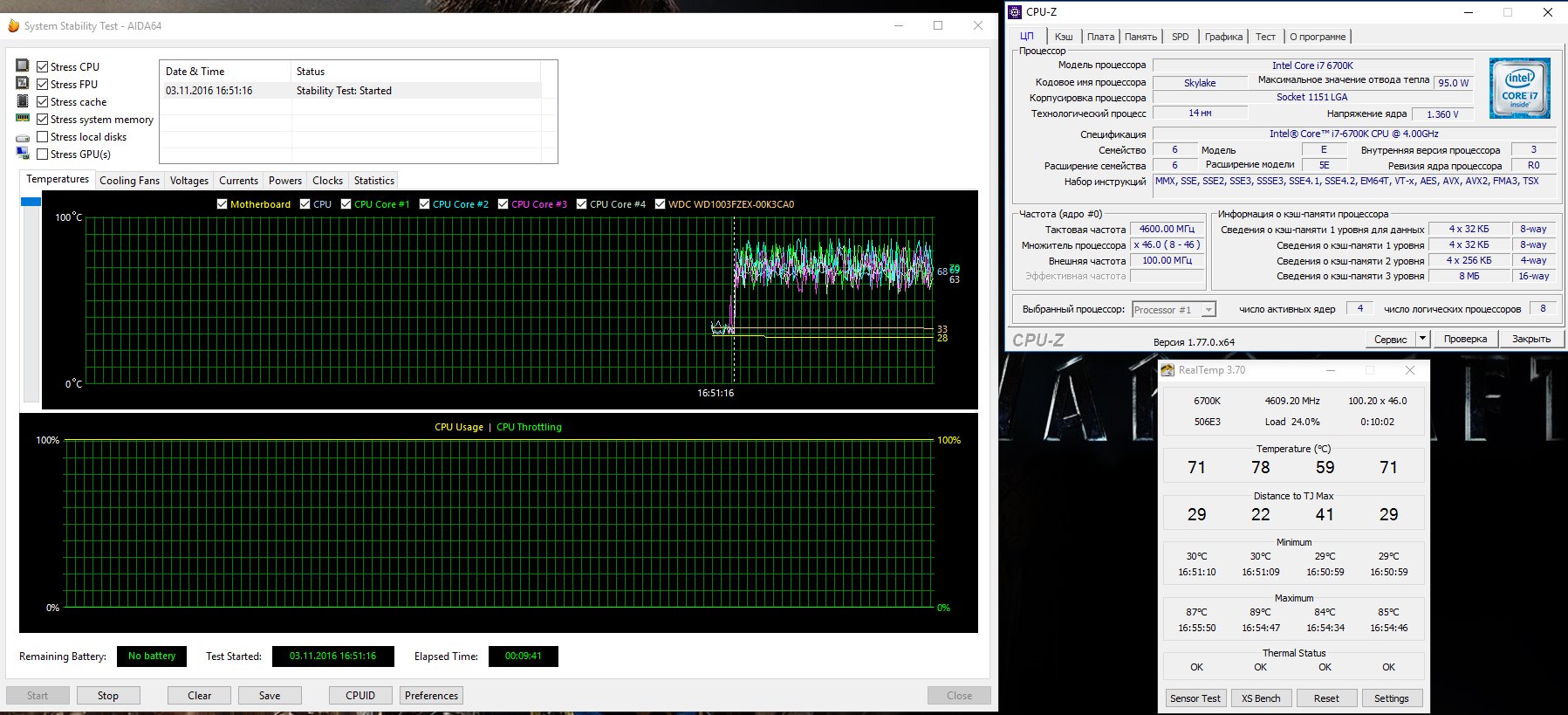The image size is (1568, 715).
Task: Uncheck the Stress cache checkbox
Action: click(x=42, y=101)
